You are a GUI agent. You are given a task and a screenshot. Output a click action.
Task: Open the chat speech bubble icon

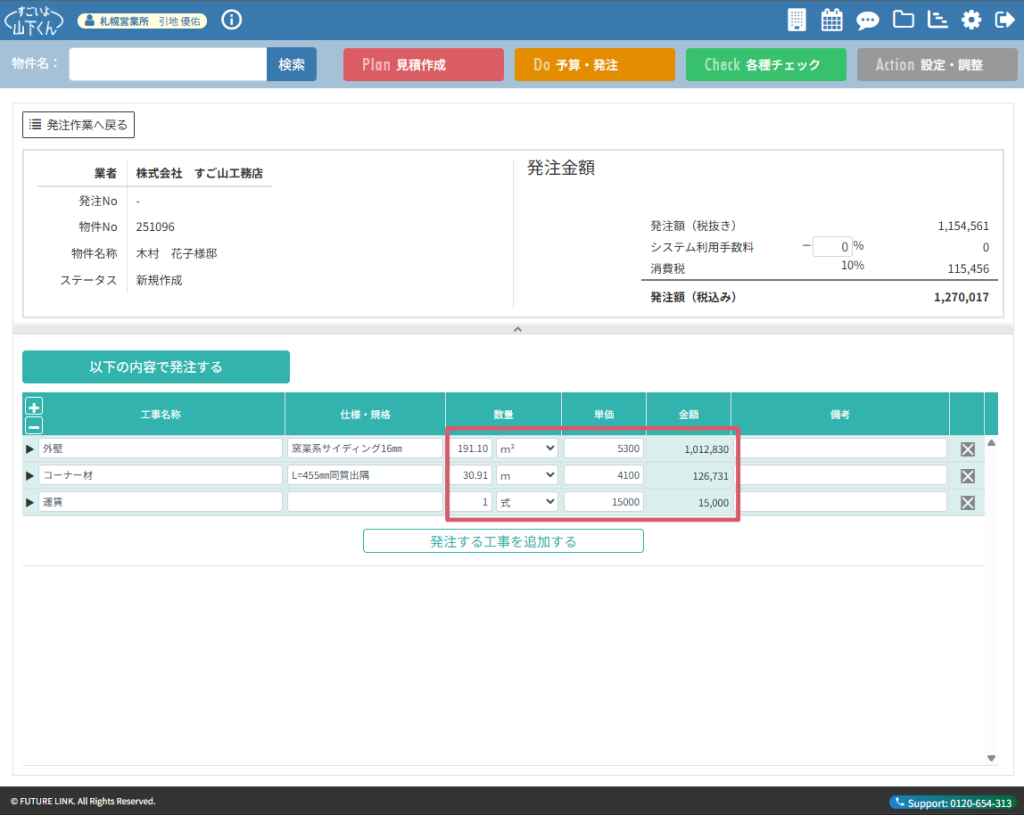tap(868, 20)
